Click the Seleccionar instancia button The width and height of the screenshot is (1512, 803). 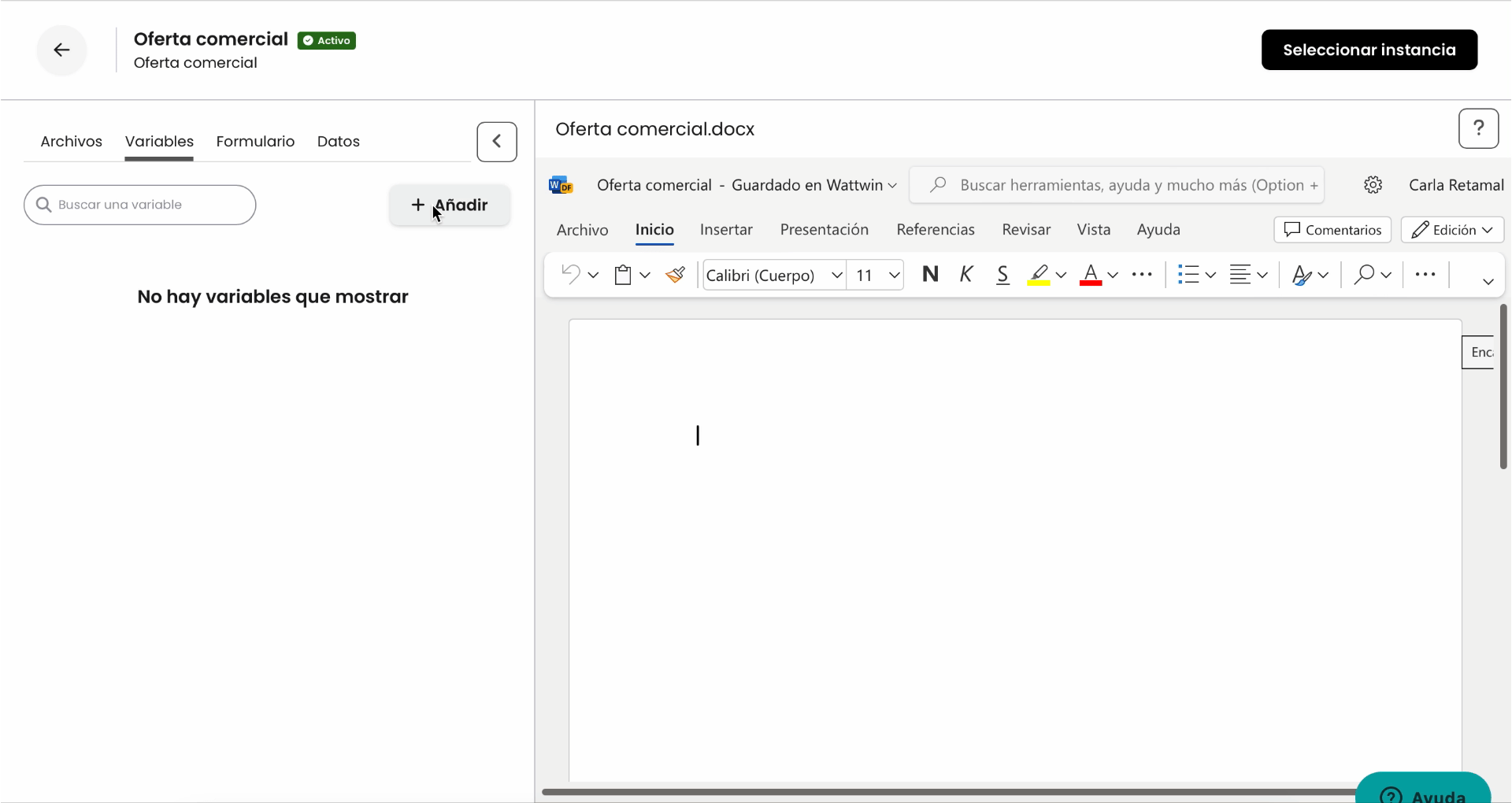[1369, 50]
